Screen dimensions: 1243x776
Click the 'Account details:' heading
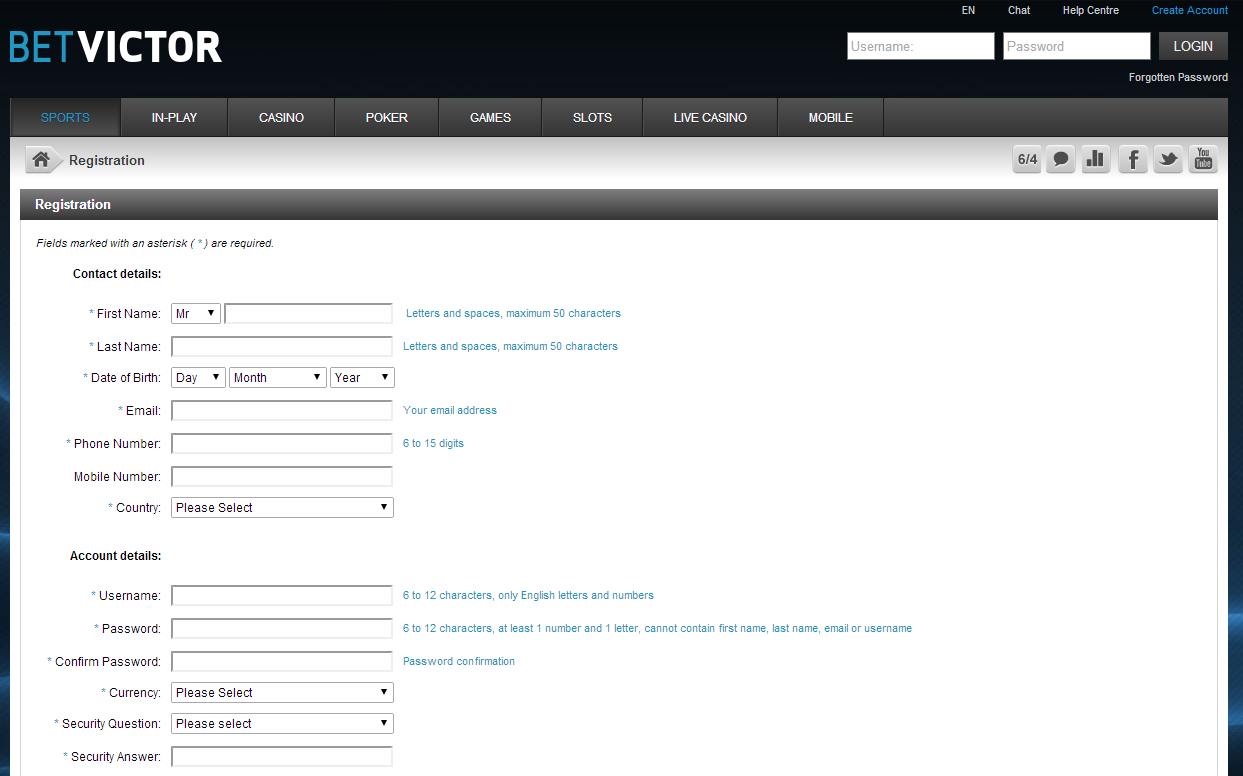tap(116, 556)
